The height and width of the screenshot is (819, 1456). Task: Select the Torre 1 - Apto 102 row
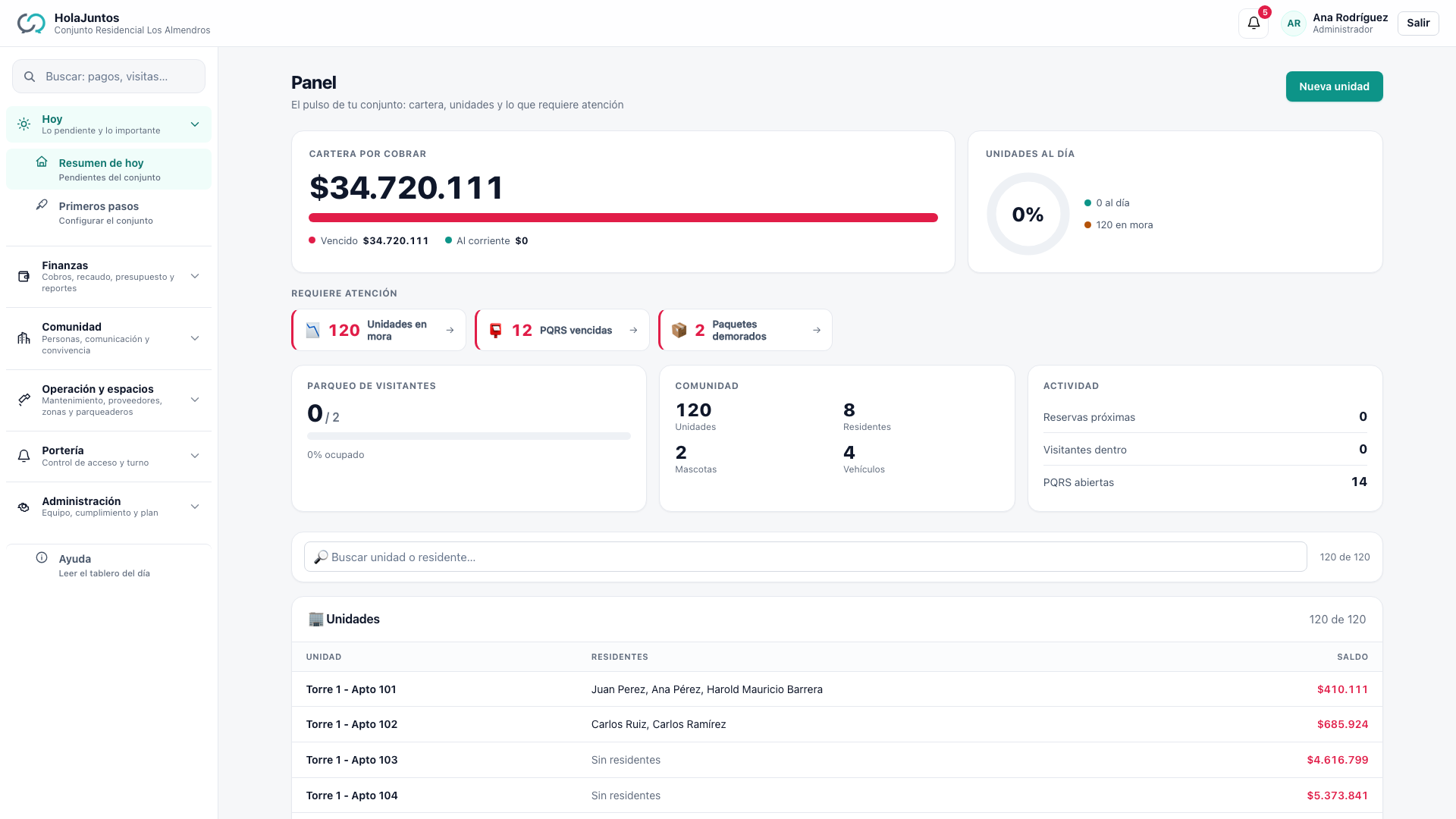pos(837,724)
